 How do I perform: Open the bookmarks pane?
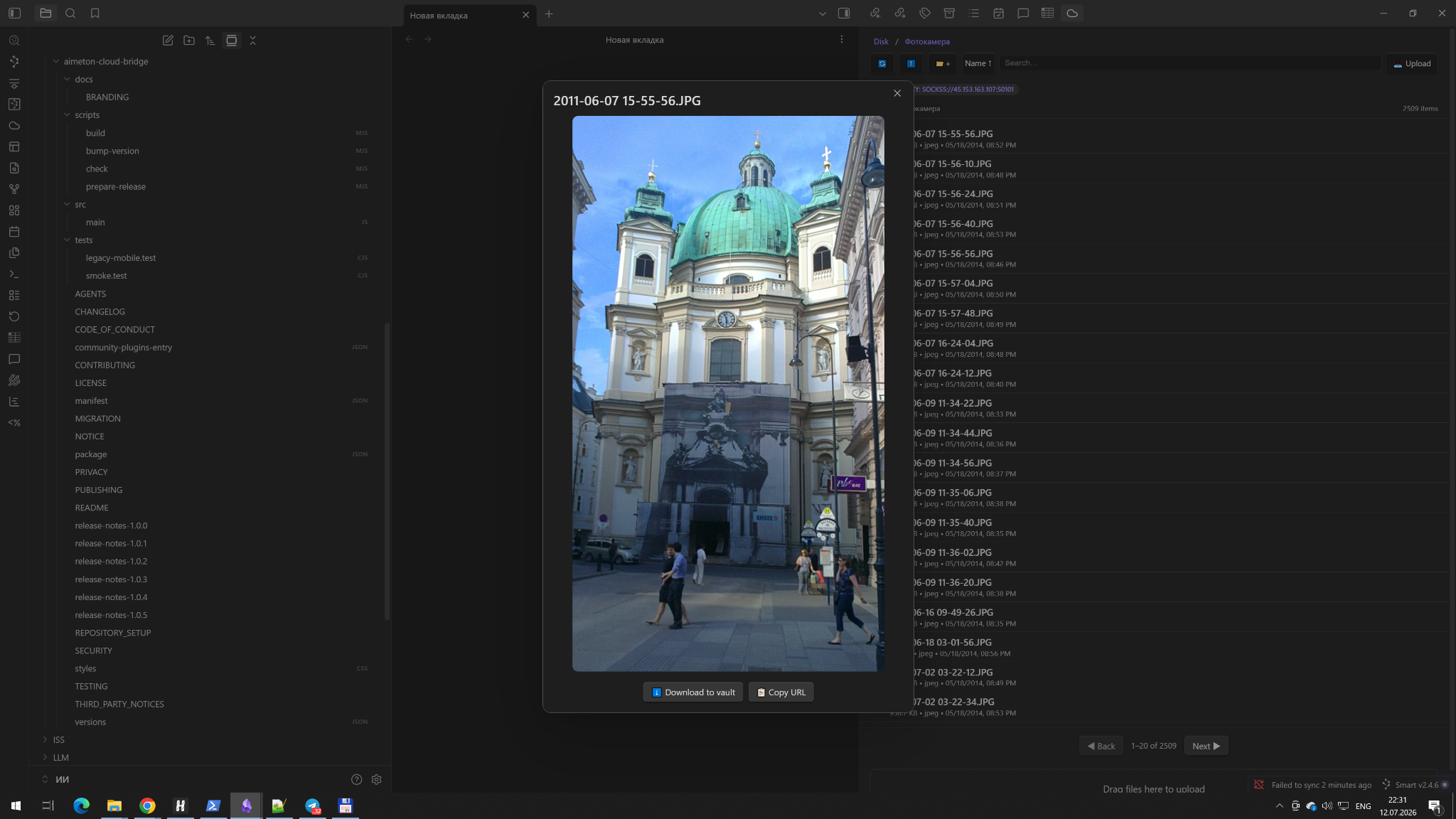coord(95,14)
